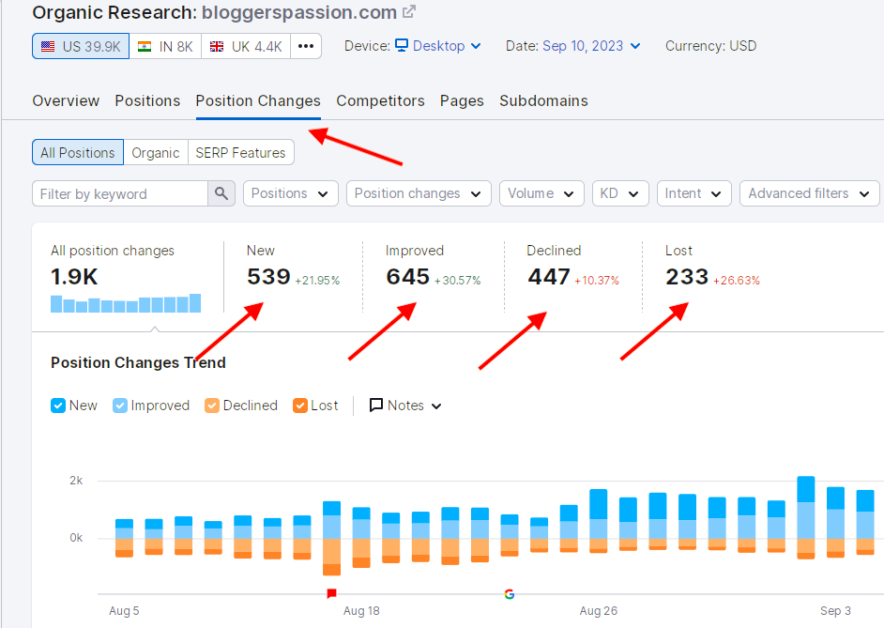The image size is (884, 628).
Task: Click the bloggerspassion.com domain link
Action: (299, 12)
